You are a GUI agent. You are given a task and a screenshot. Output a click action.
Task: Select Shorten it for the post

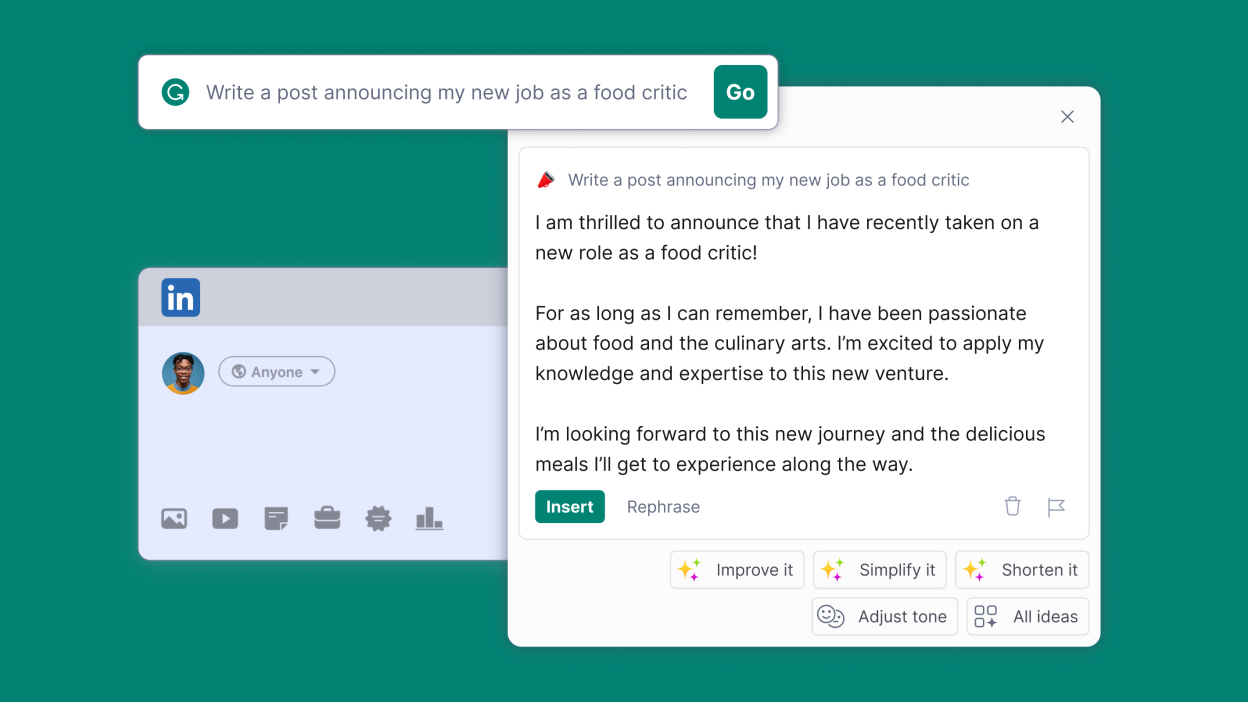pos(1022,569)
